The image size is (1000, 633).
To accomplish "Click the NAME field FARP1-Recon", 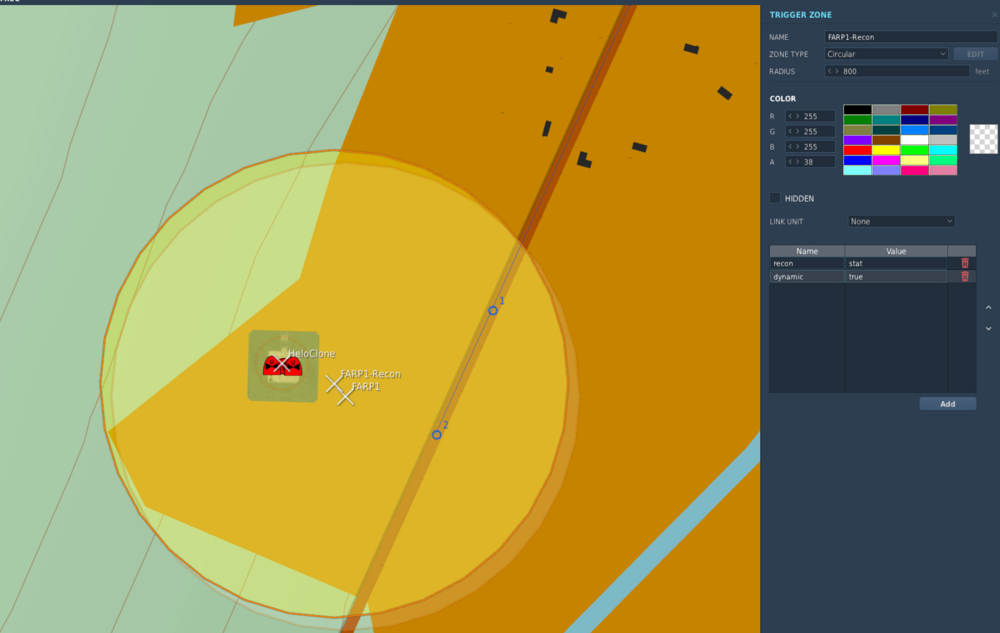I will pyautogui.click(x=910, y=37).
